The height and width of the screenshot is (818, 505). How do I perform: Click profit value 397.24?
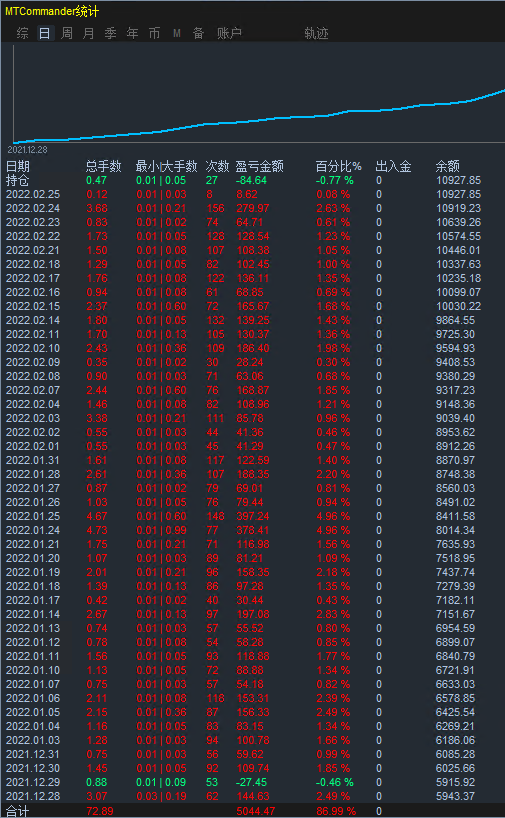pos(253,516)
